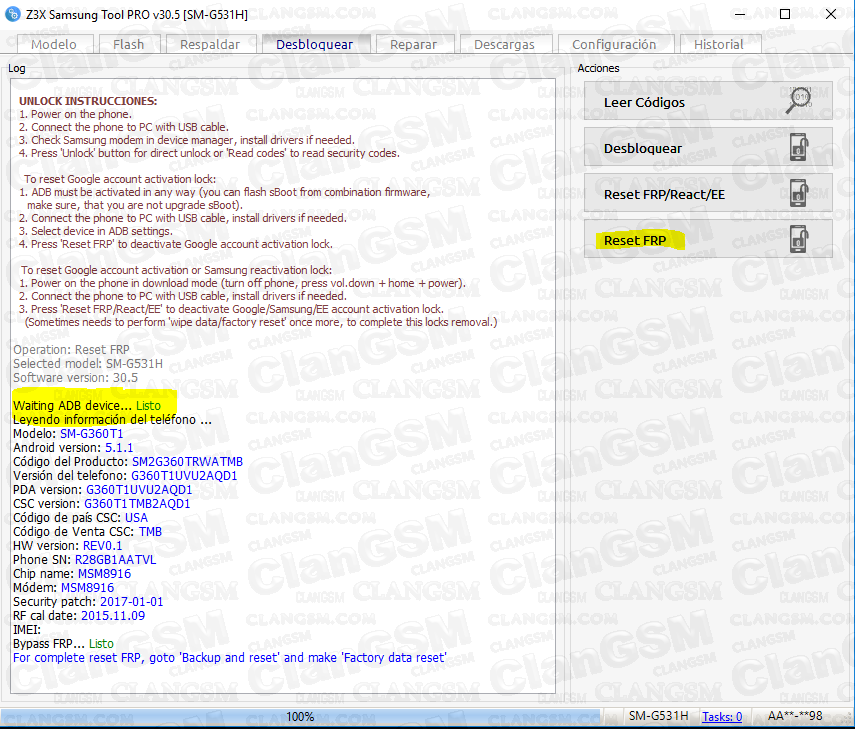The height and width of the screenshot is (729, 855).
Task: Click the PDA version log line
Action: pos(103,490)
